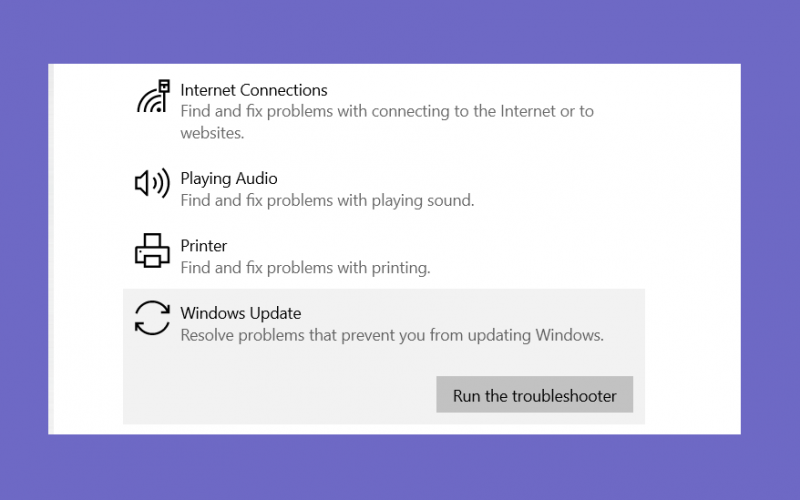Screen dimensions: 800x500
Task: Select the Internet Connections troubleshooter title
Action: click(254, 90)
